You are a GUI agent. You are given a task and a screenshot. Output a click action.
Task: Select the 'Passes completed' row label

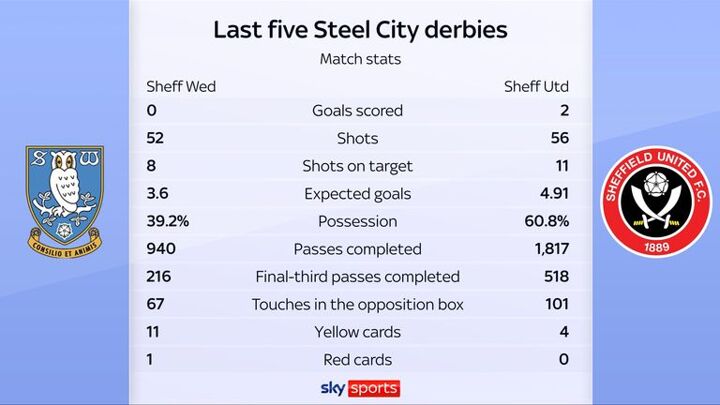pos(357,249)
